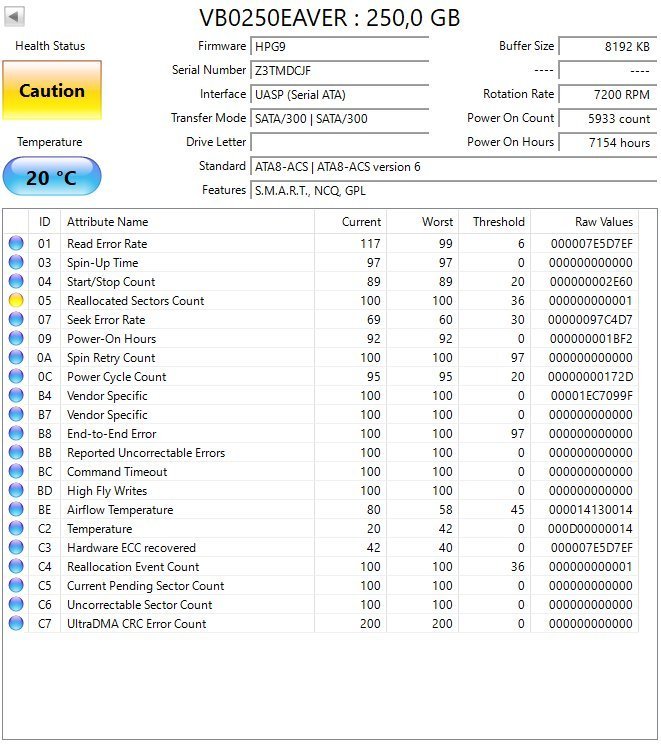This screenshot has width=661, height=747.
Task: Click the Raw Values column header
Action: pyautogui.click(x=603, y=222)
